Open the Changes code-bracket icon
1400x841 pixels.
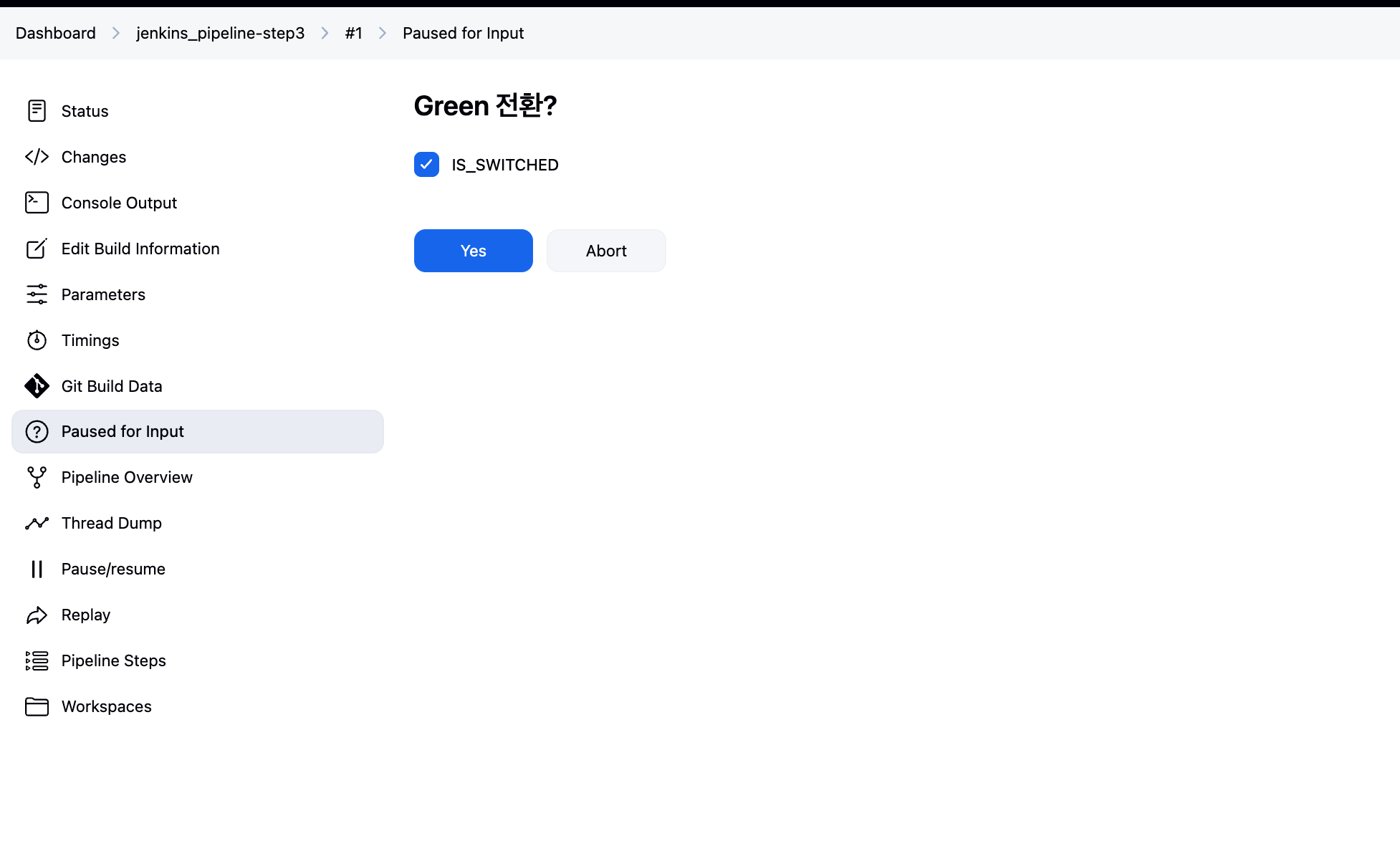[x=37, y=157]
